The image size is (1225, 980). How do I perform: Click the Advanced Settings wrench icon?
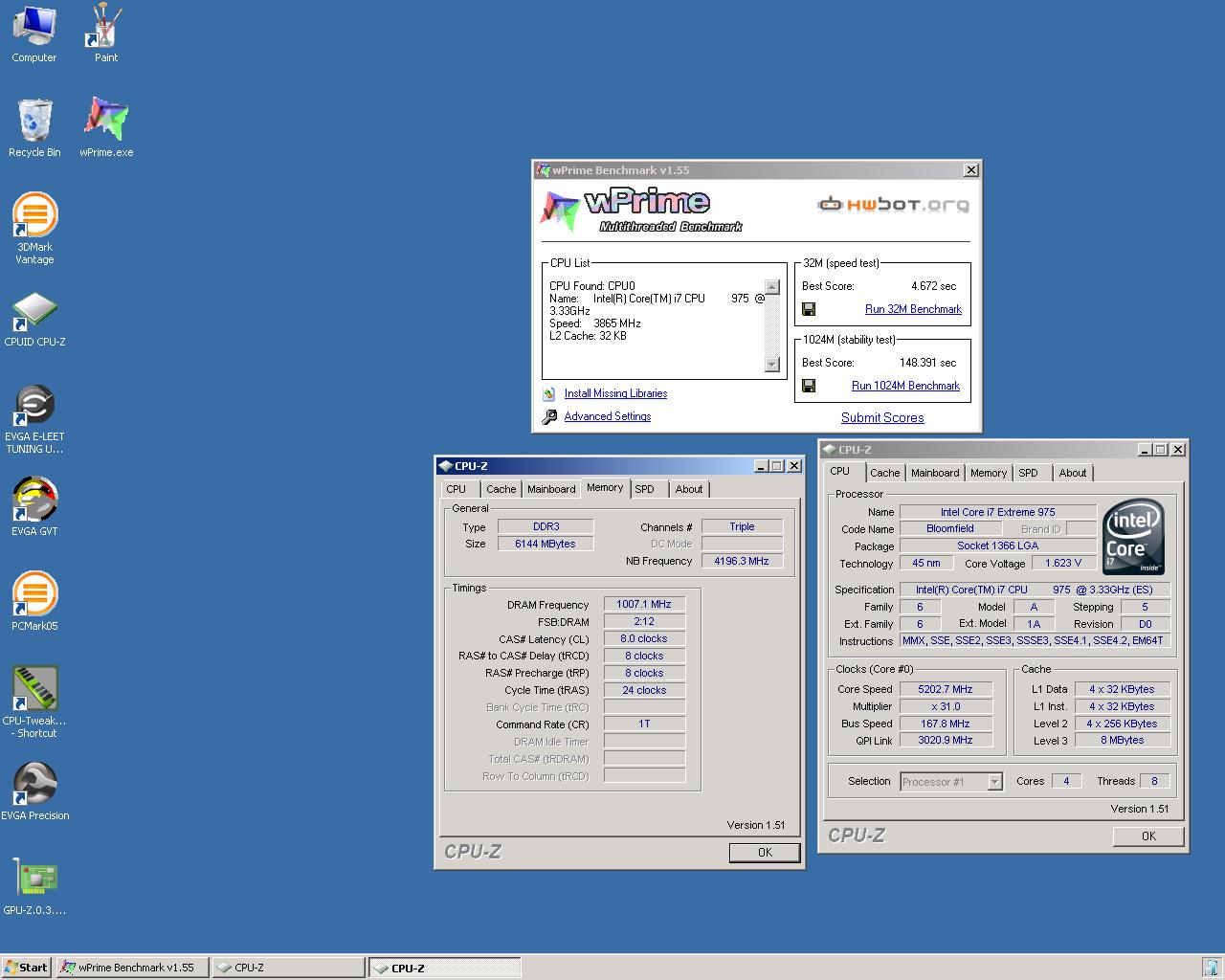[x=548, y=417]
